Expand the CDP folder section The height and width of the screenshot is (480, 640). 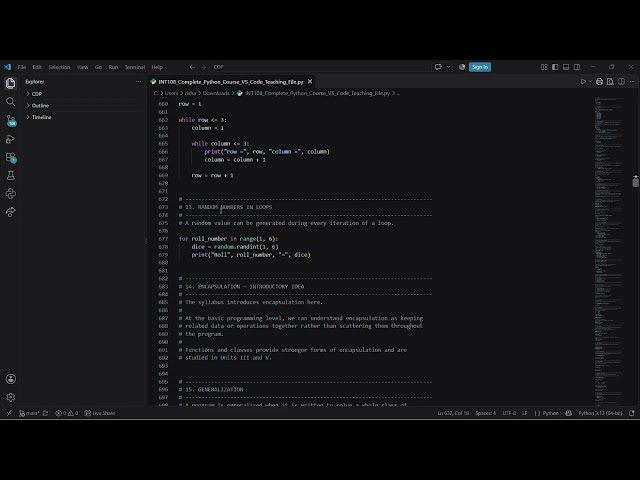click(82, 94)
